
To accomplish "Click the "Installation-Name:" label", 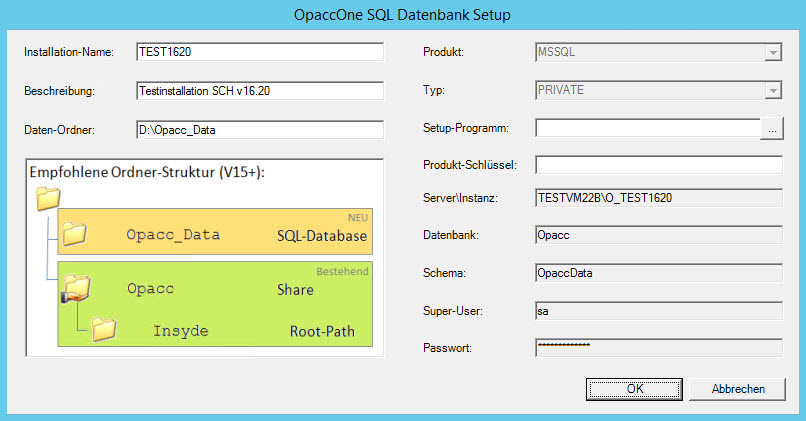I will point(69,52).
